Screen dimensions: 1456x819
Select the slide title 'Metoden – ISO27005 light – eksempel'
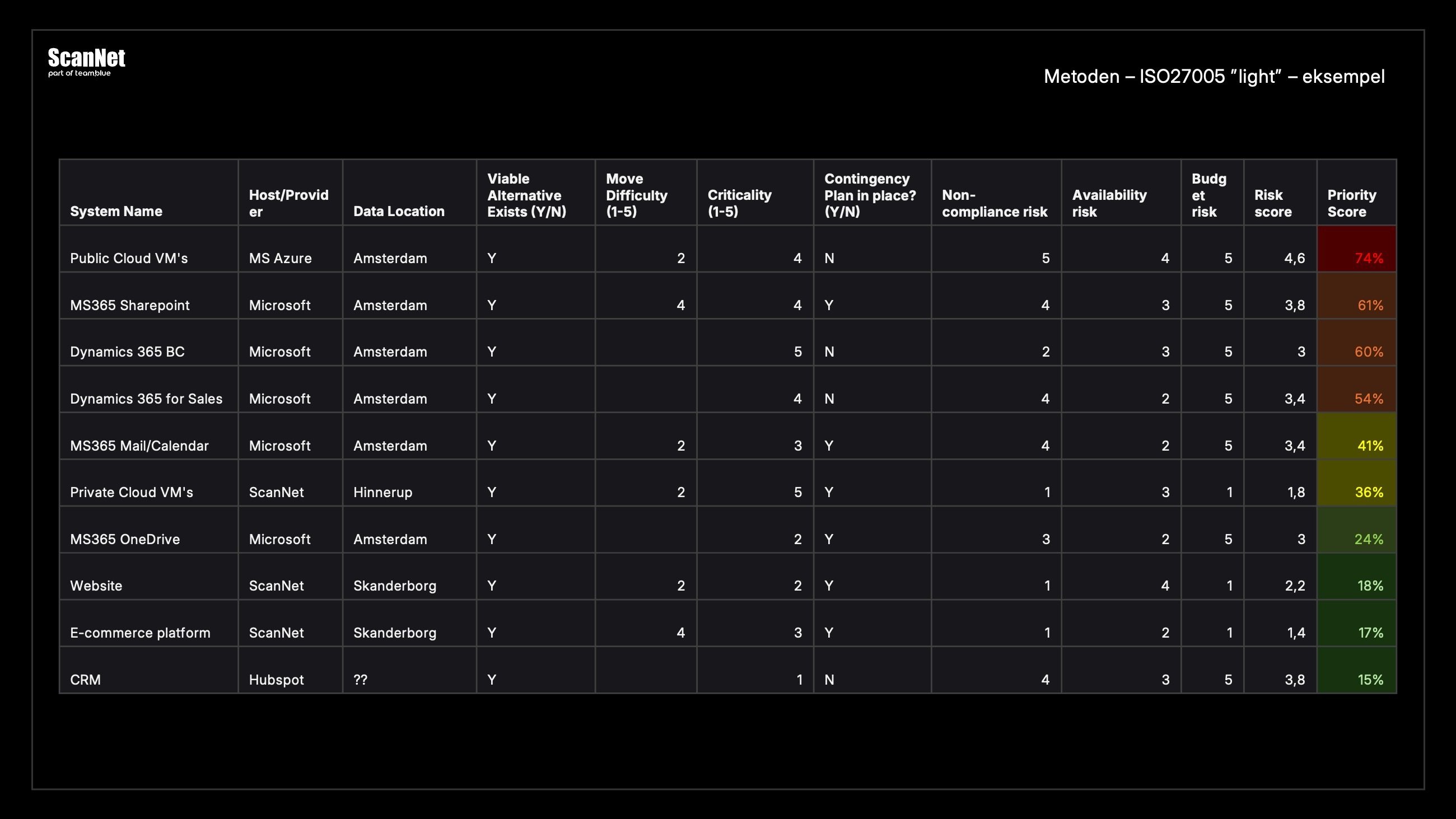[x=1214, y=76]
